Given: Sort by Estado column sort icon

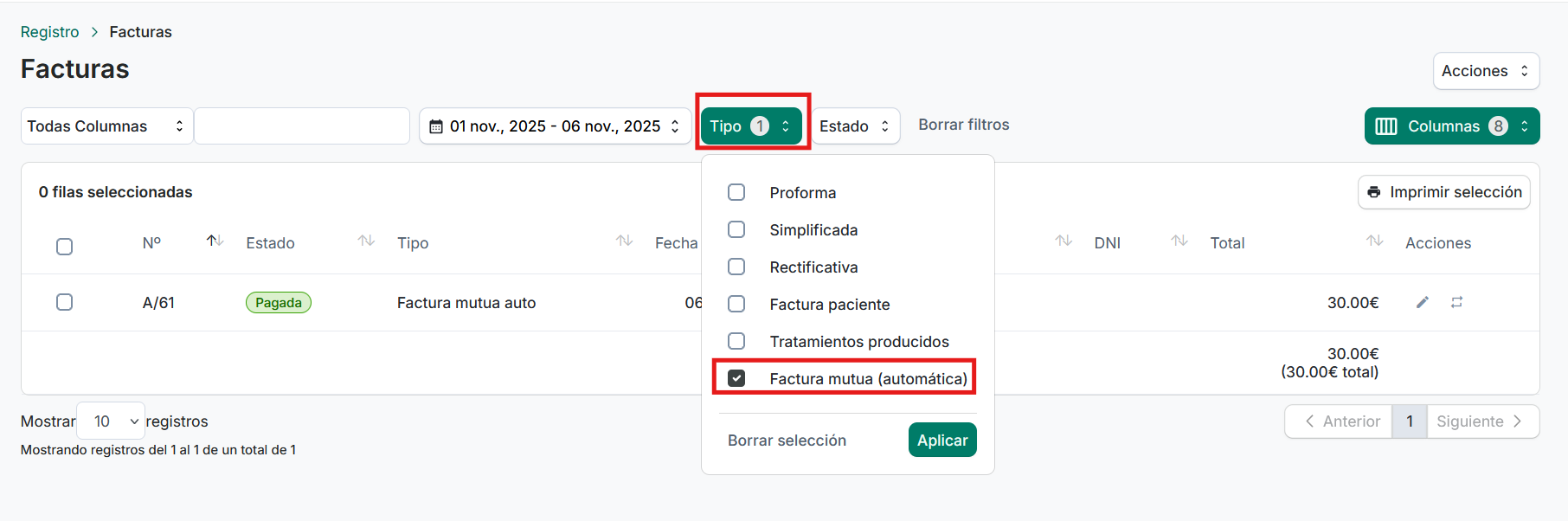Looking at the screenshot, I should (x=366, y=241).
